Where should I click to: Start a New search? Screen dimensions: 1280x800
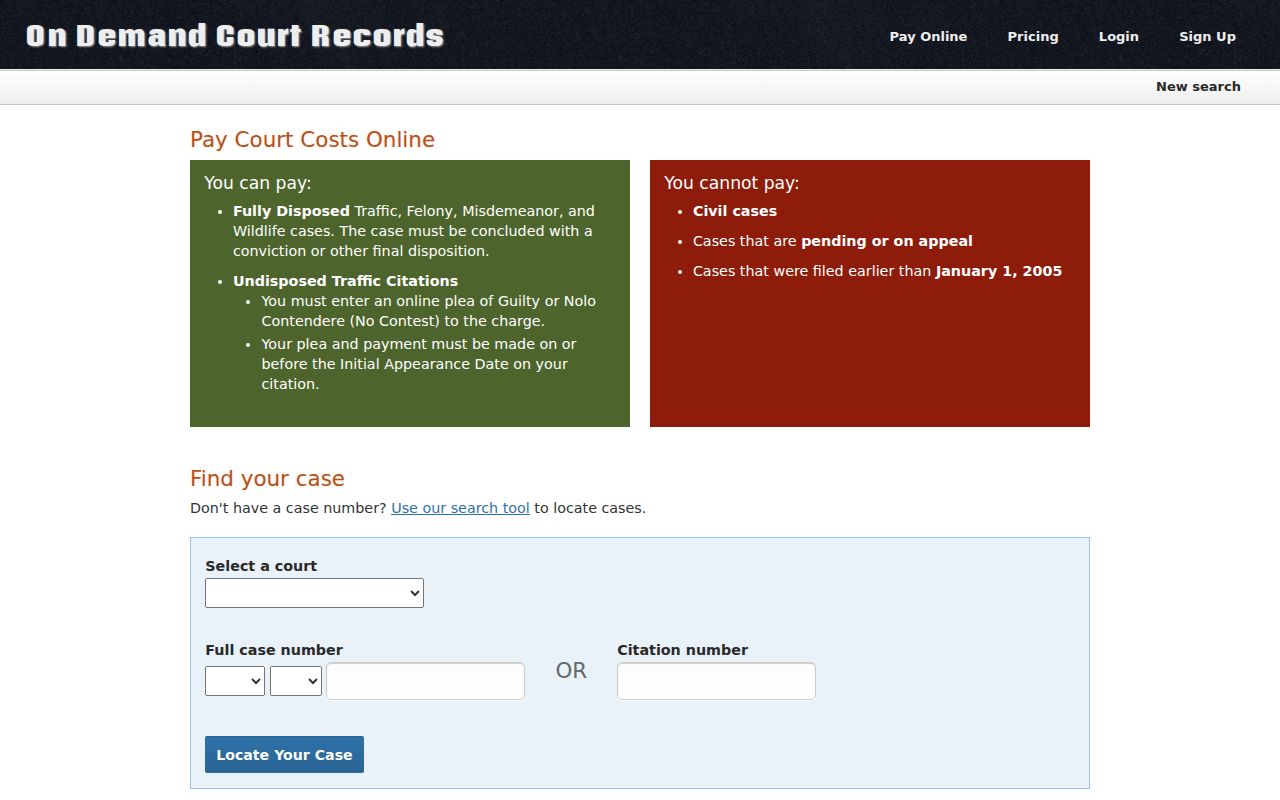point(1198,87)
